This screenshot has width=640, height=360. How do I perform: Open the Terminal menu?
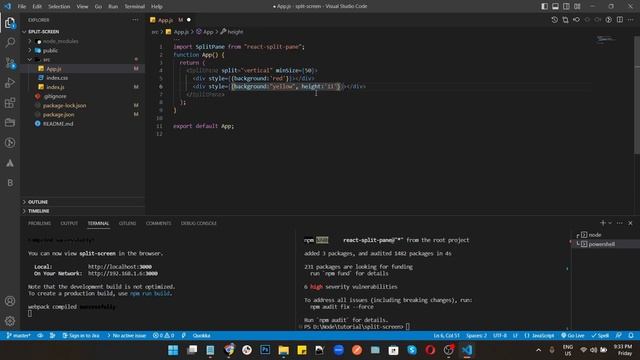pyautogui.click(x=135, y=7)
